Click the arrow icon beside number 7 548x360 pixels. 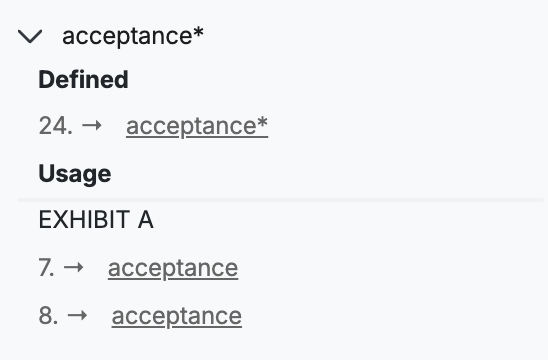click(x=74, y=268)
